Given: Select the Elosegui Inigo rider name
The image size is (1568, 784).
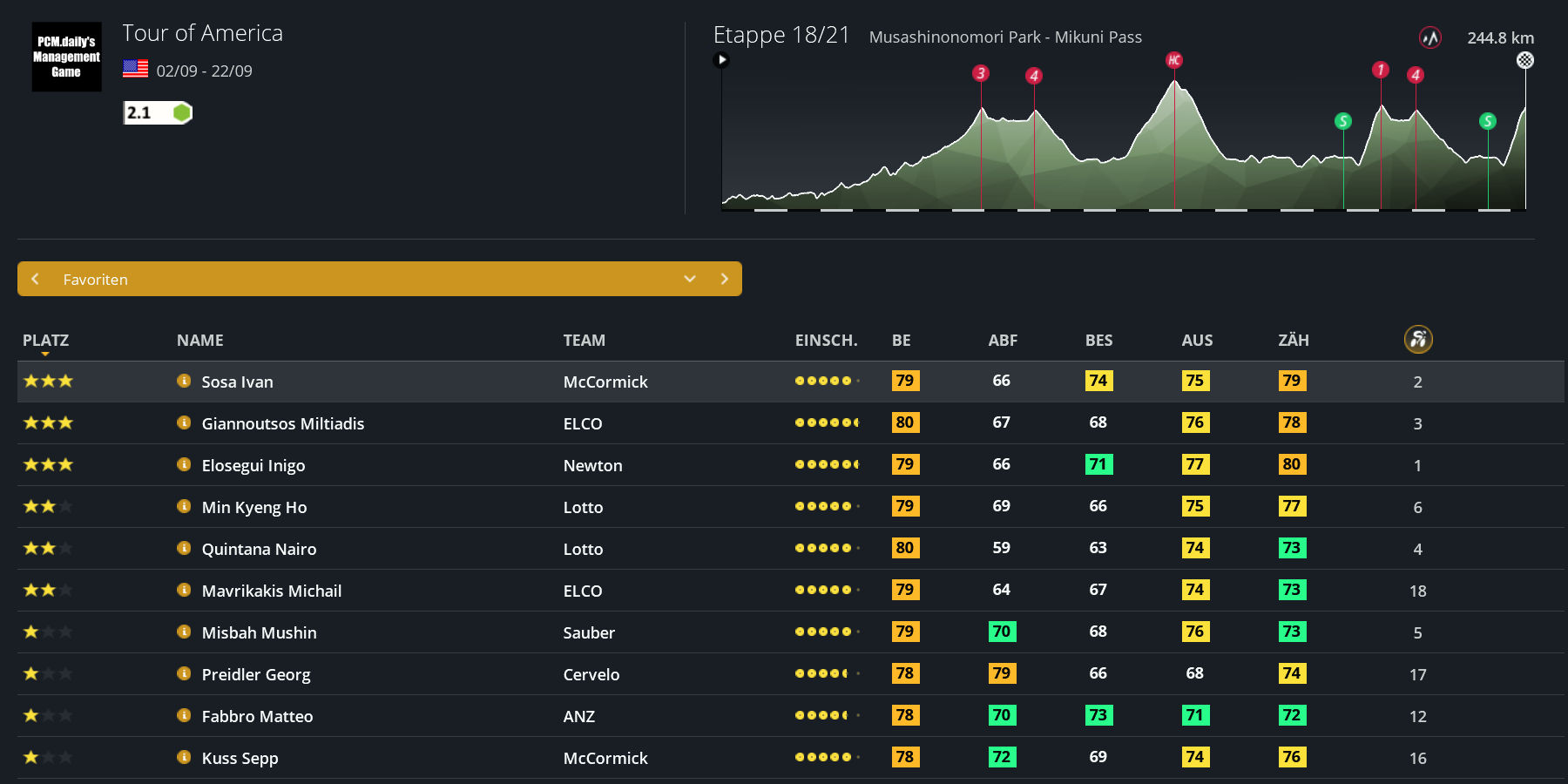Looking at the screenshot, I should (253, 465).
